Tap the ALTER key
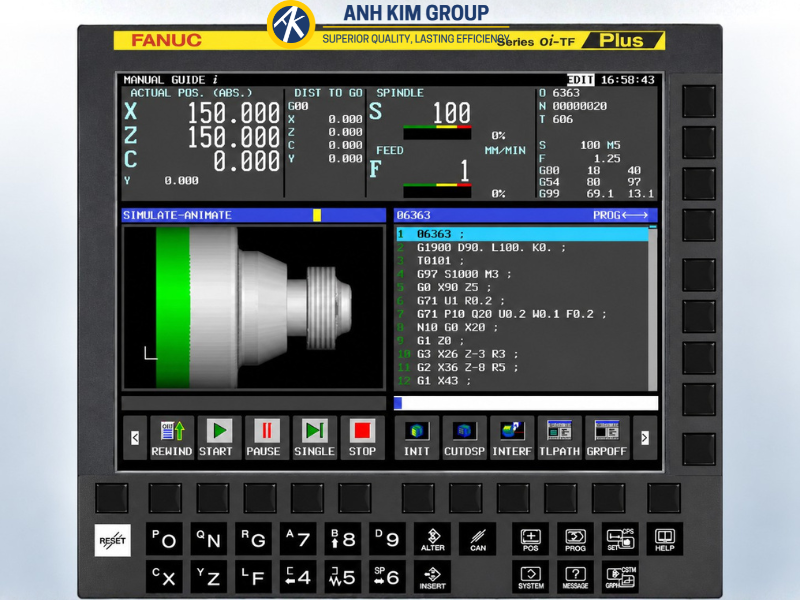 [x=432, y=539]
